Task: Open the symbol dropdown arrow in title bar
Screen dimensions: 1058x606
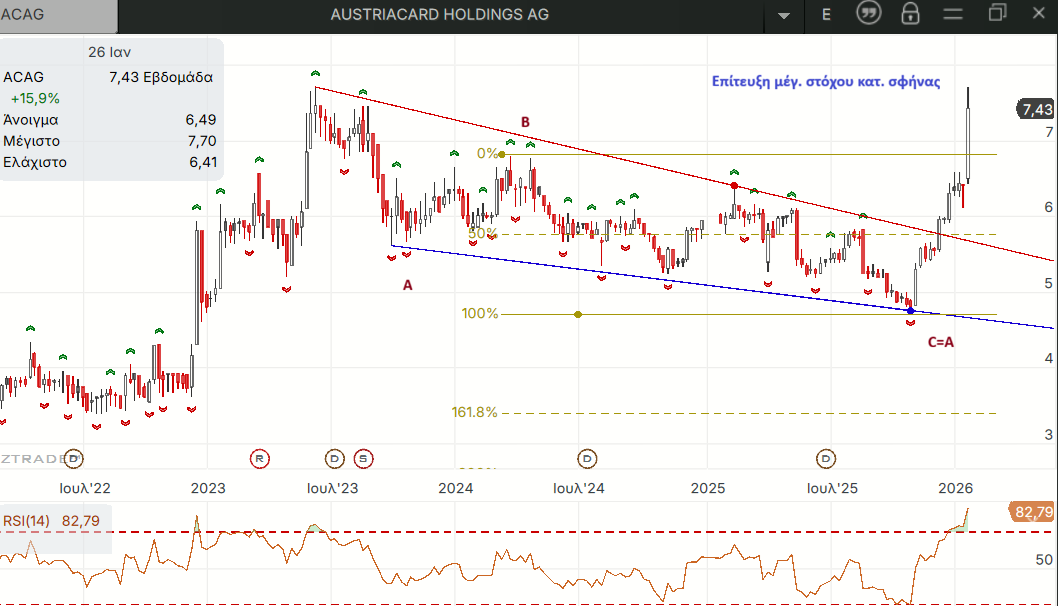Action: tap(783, 16)
